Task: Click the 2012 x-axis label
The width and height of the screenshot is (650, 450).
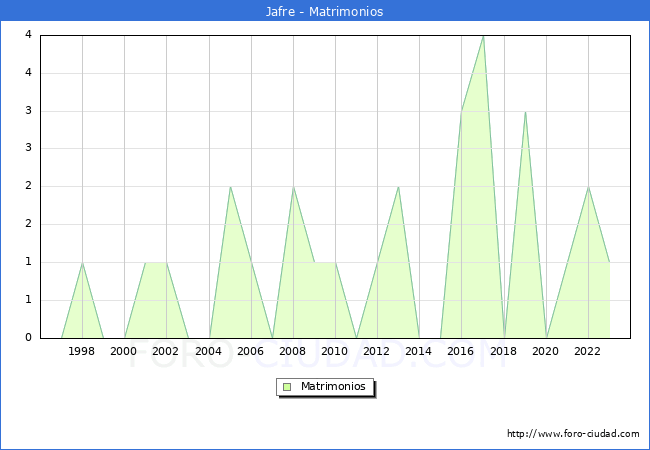Action: coord(377,351)
